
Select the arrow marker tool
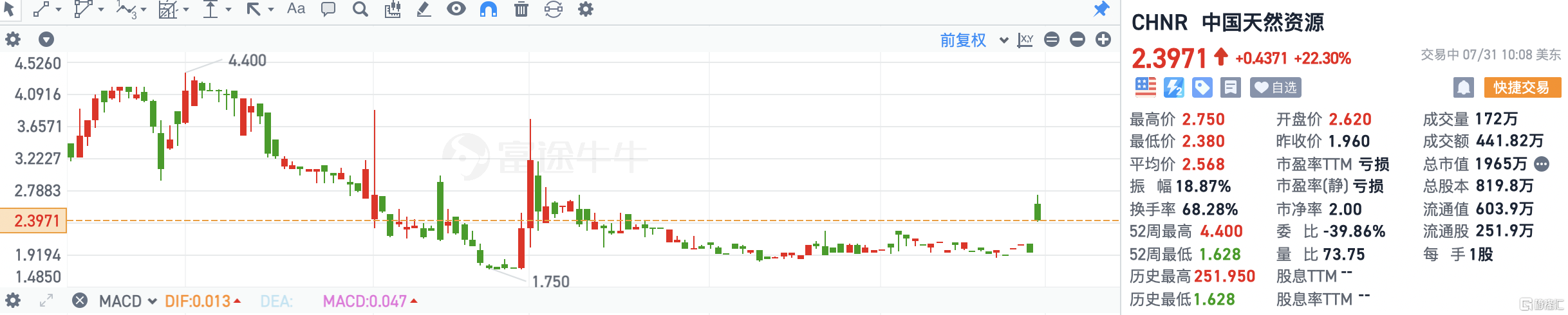pos(254,9)
